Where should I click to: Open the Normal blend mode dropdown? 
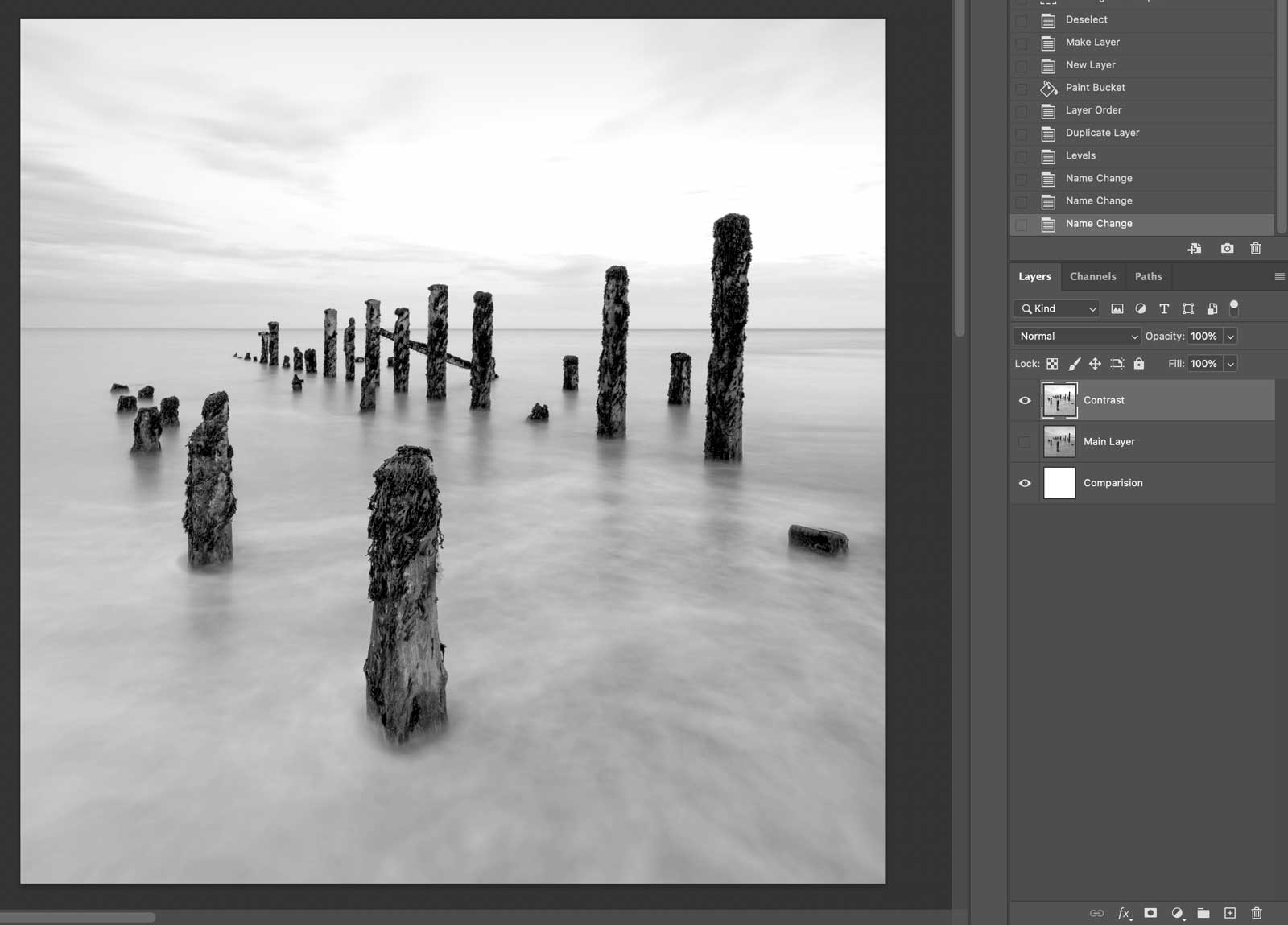point(1077,337)
